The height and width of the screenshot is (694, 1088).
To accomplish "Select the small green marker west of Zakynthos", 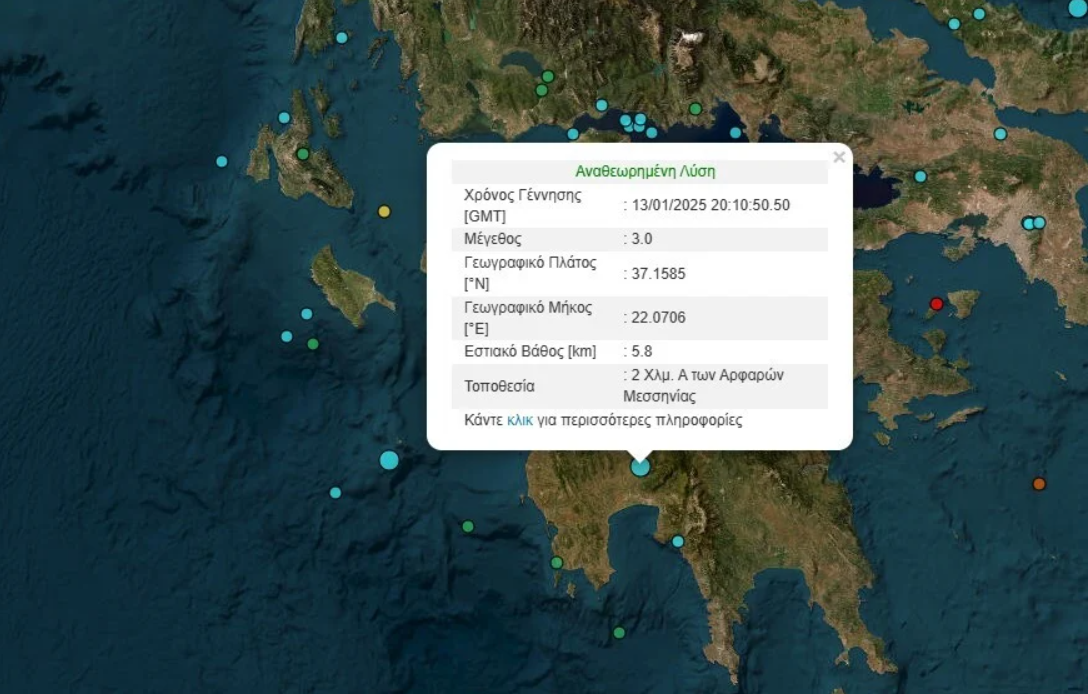I will (x=312, y=342).
